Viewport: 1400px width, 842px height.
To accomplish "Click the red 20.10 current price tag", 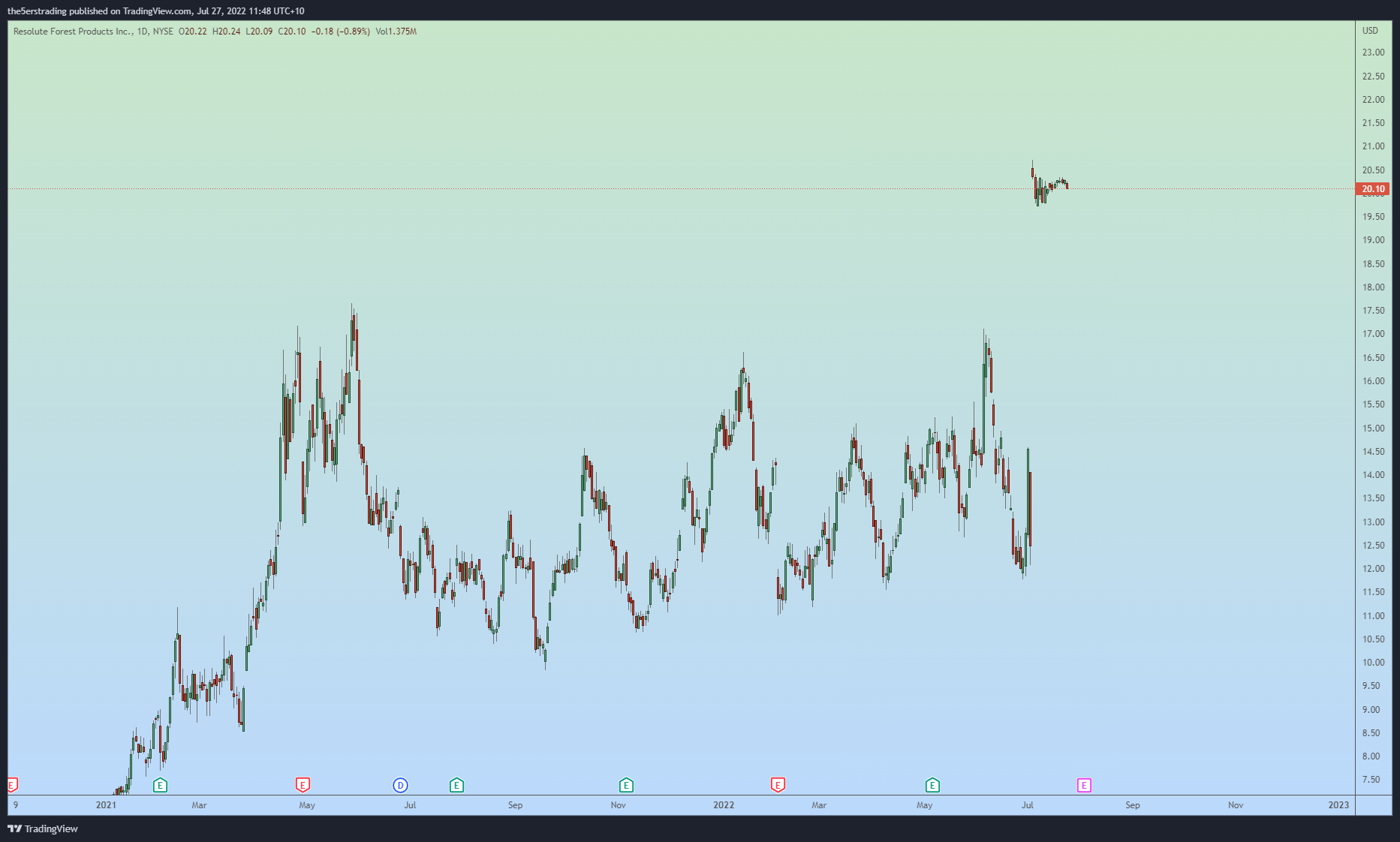I will pos(1373,189).
